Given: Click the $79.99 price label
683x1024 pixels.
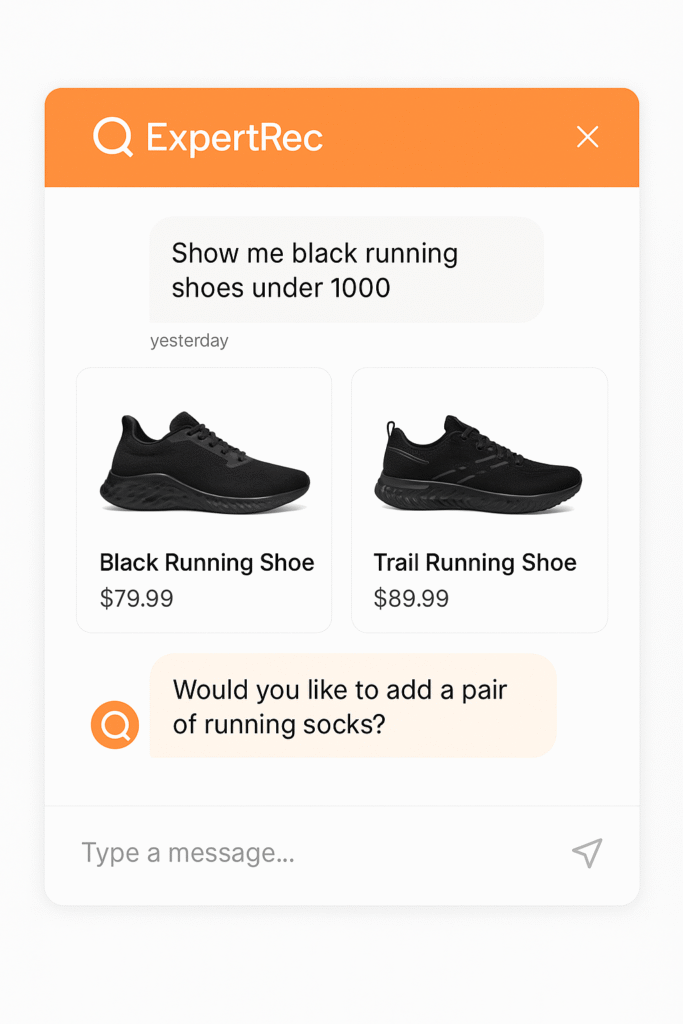Looking at the screenshot, I should pyautogui.click(x=137, y=599).
